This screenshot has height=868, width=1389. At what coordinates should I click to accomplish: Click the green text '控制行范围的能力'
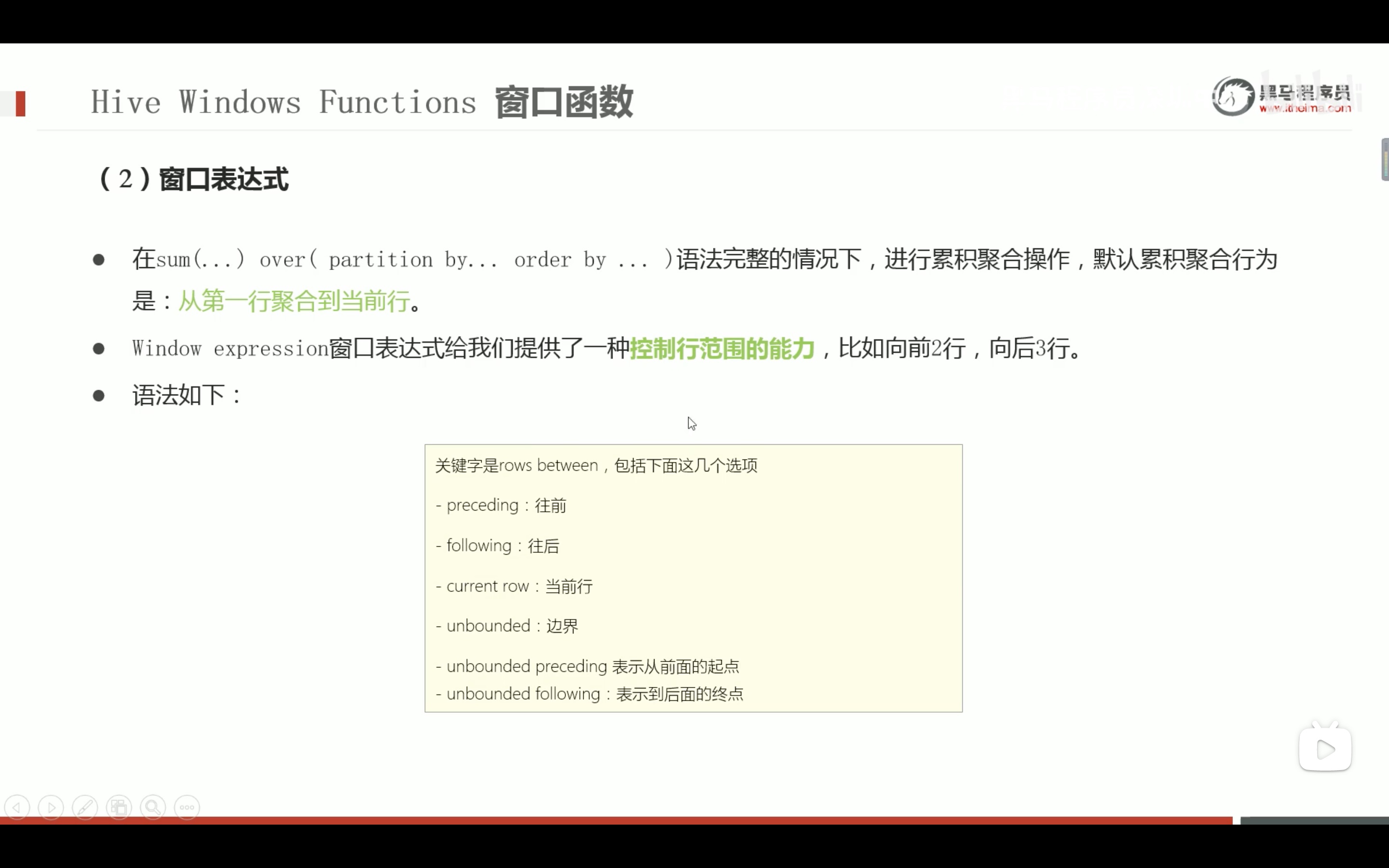(x=722, y=349)
